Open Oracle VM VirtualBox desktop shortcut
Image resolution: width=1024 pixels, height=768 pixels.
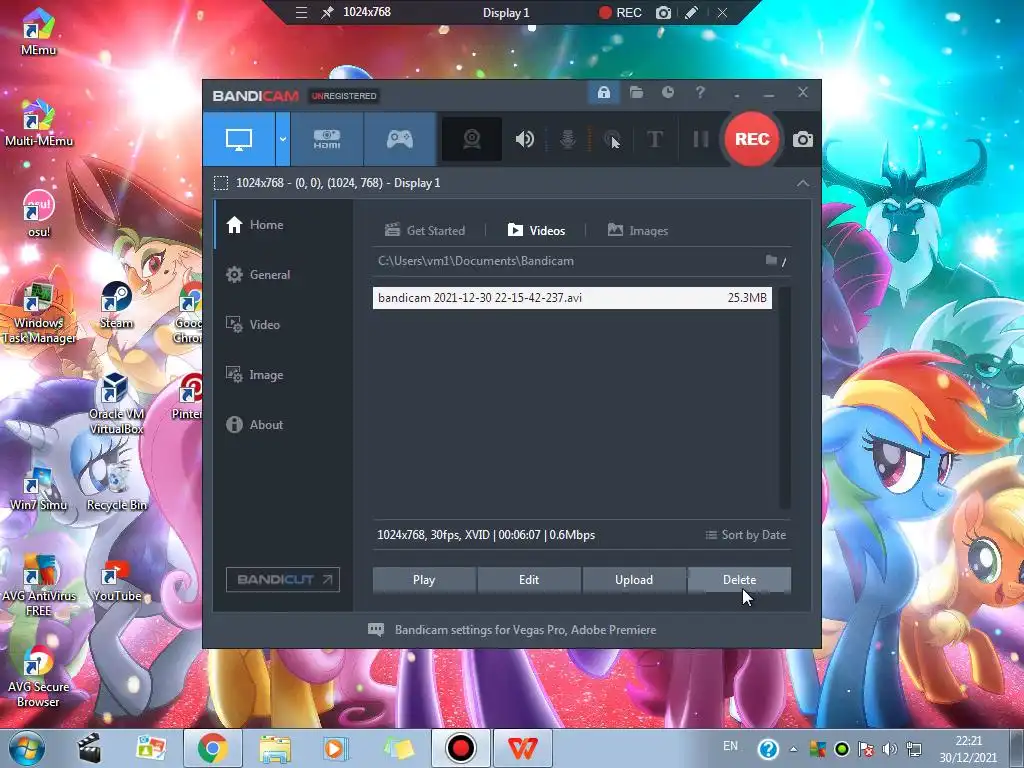point(116,403)
